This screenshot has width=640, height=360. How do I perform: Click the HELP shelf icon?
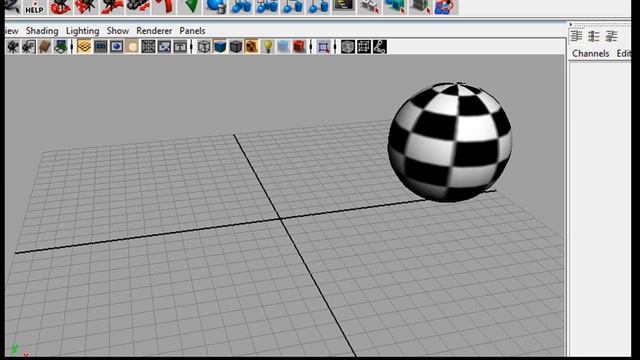pos(34,7)
